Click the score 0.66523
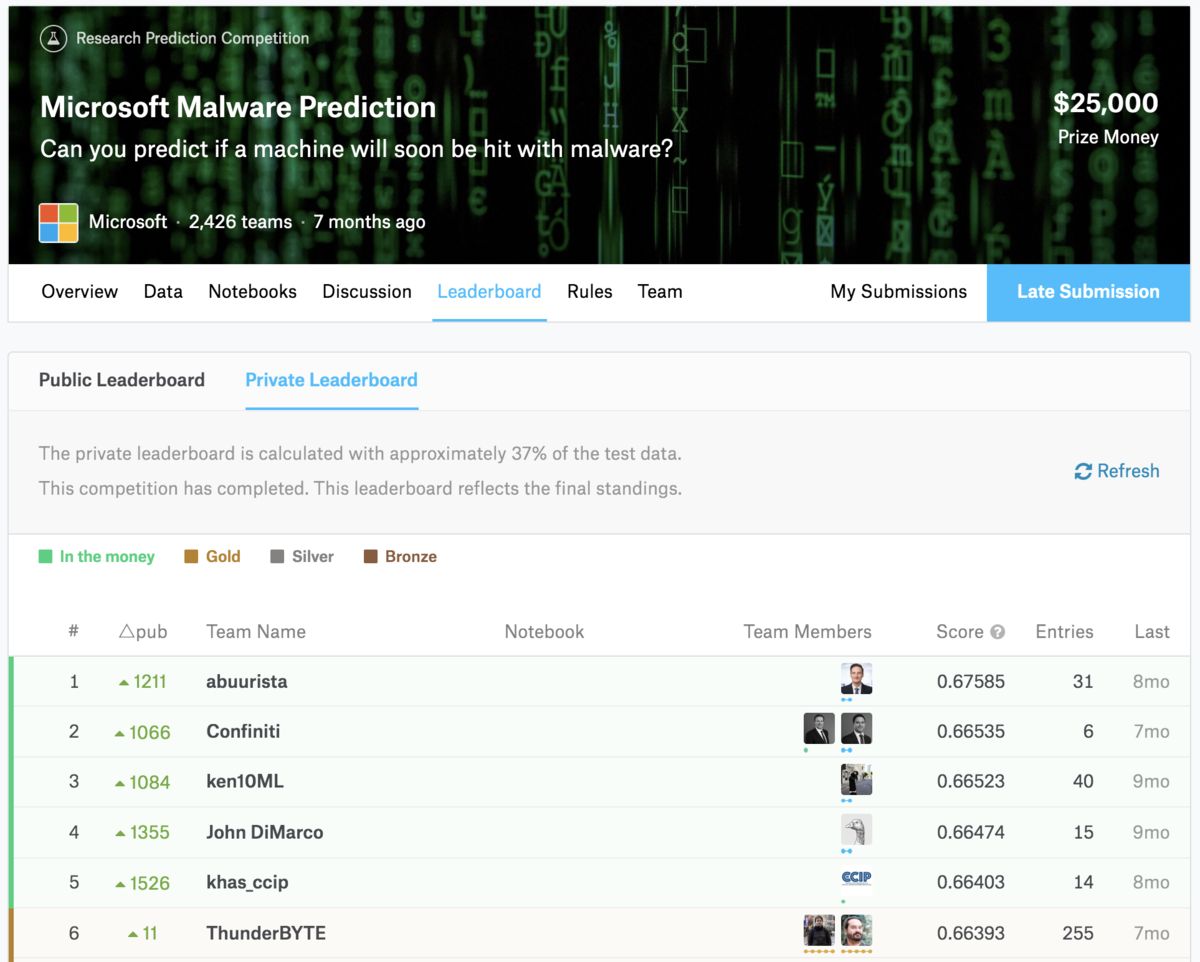This screenshot has height=962, width=1200. (x=971, y=782)
